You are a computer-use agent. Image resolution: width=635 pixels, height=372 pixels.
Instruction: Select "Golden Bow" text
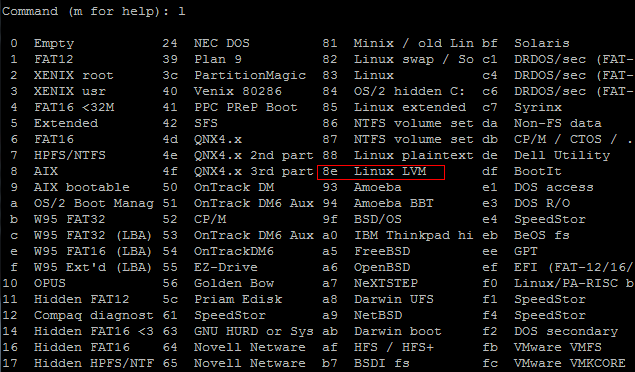pyautogui.click(x=234, y=283)
